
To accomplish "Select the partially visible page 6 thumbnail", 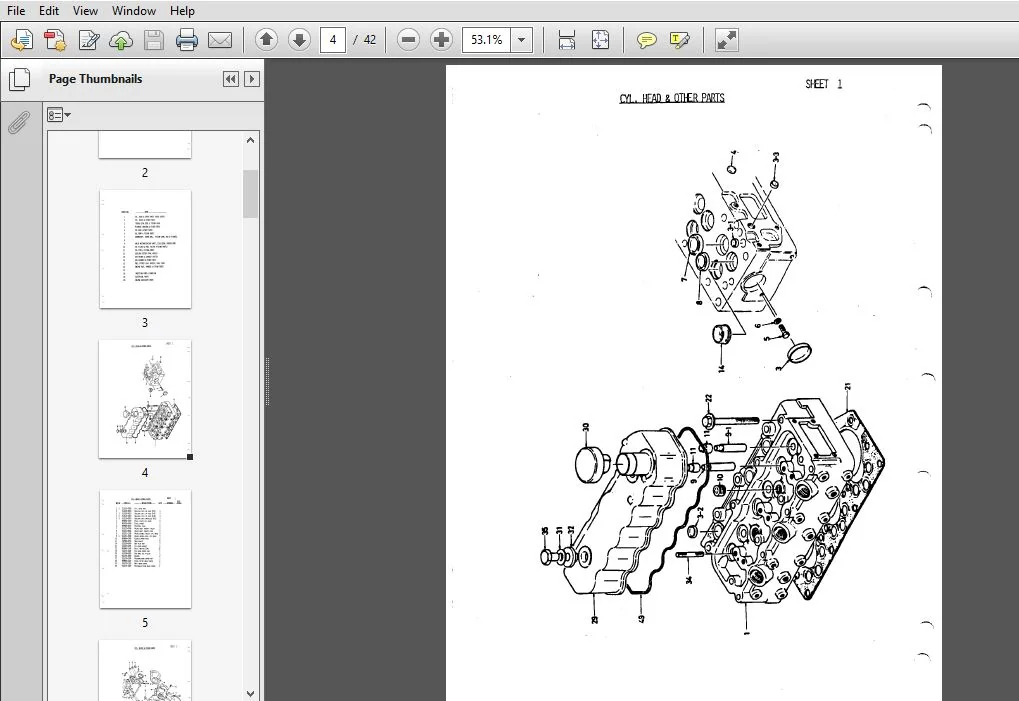I will tap(145, 670).
